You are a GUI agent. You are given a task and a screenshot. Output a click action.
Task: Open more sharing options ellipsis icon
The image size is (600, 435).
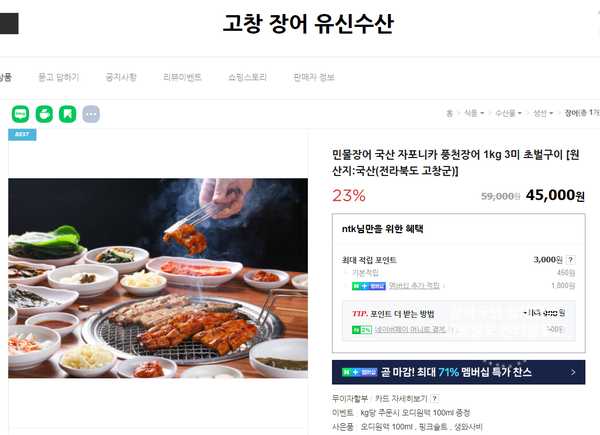91,114
